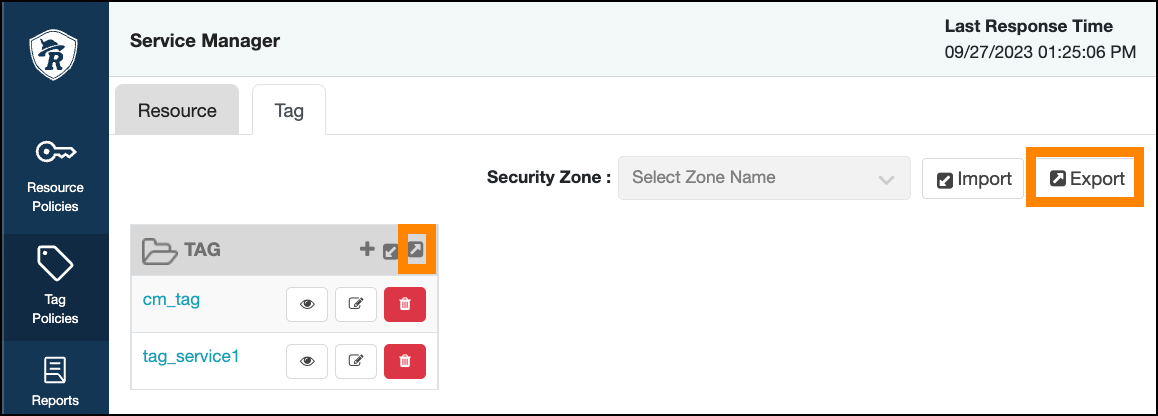The image size is (1158, 416).
Task: Open the cm_tag service link
Action: pos(172,299)
